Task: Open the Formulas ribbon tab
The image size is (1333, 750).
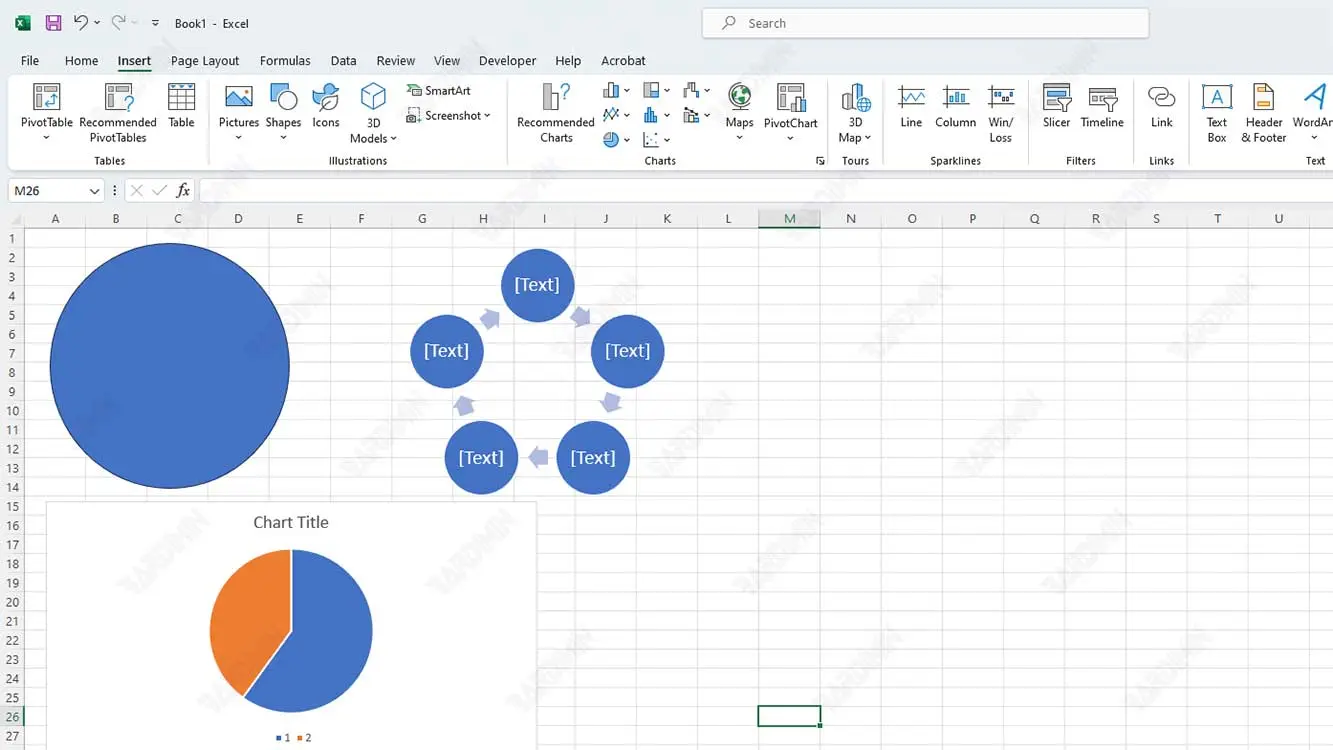Action: click(285, 61)
